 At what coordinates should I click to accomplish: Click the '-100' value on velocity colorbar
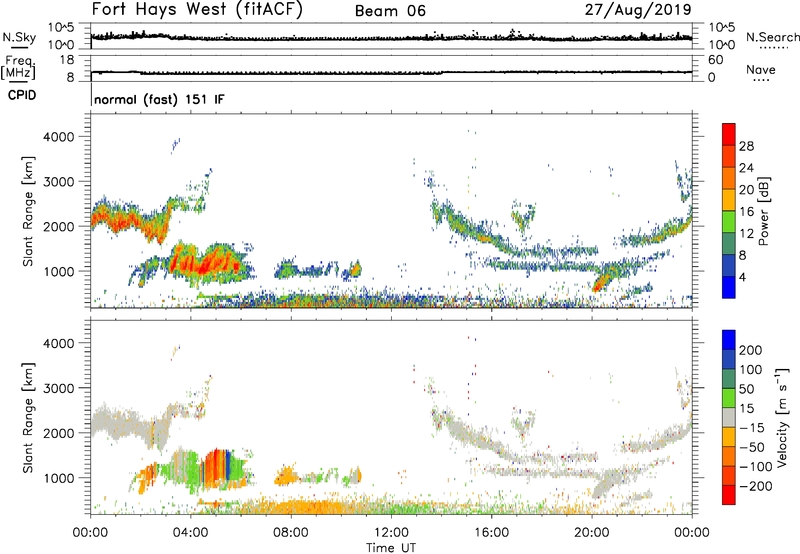[755, 466]
